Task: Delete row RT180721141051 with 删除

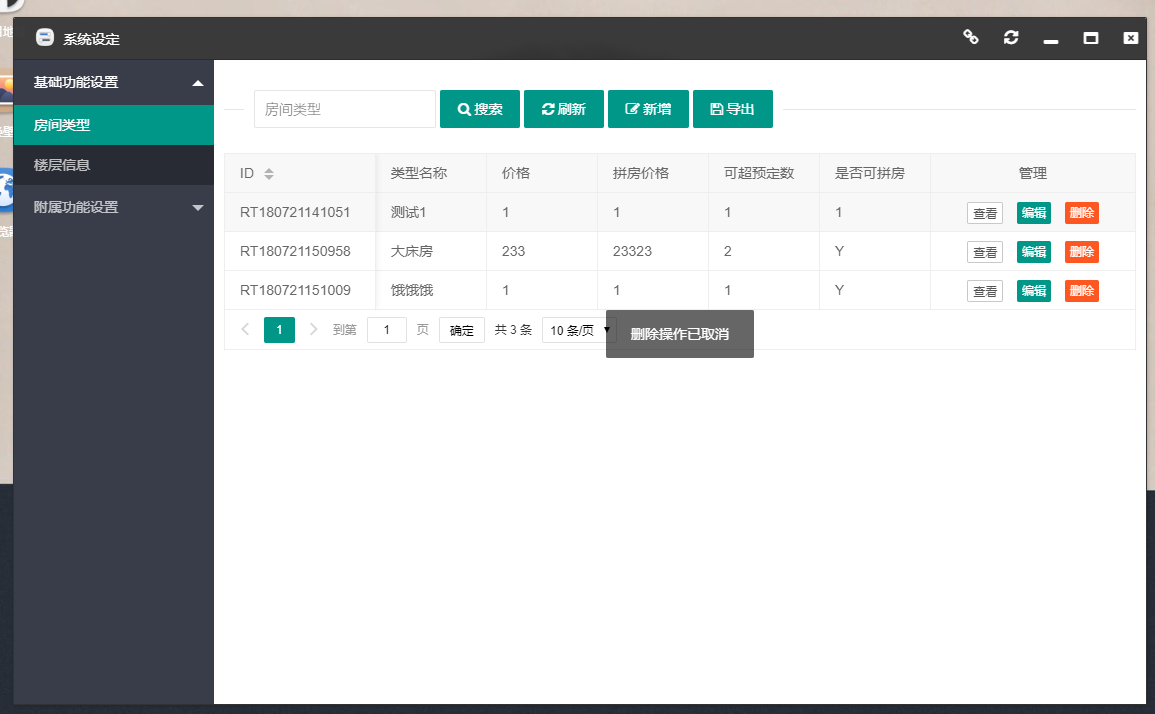Action: click(x=1081, y=213)
